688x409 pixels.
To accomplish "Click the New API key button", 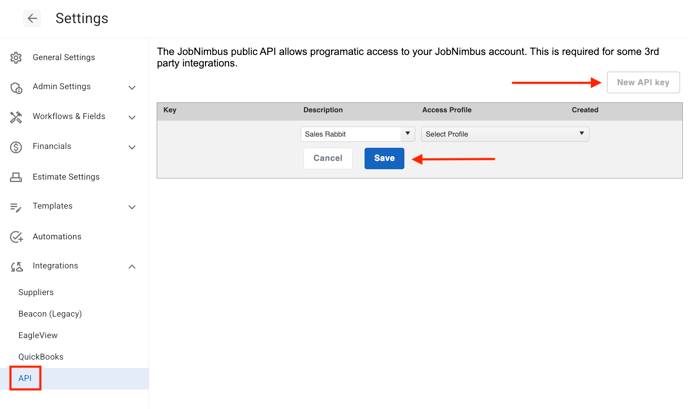I will 643,83.
